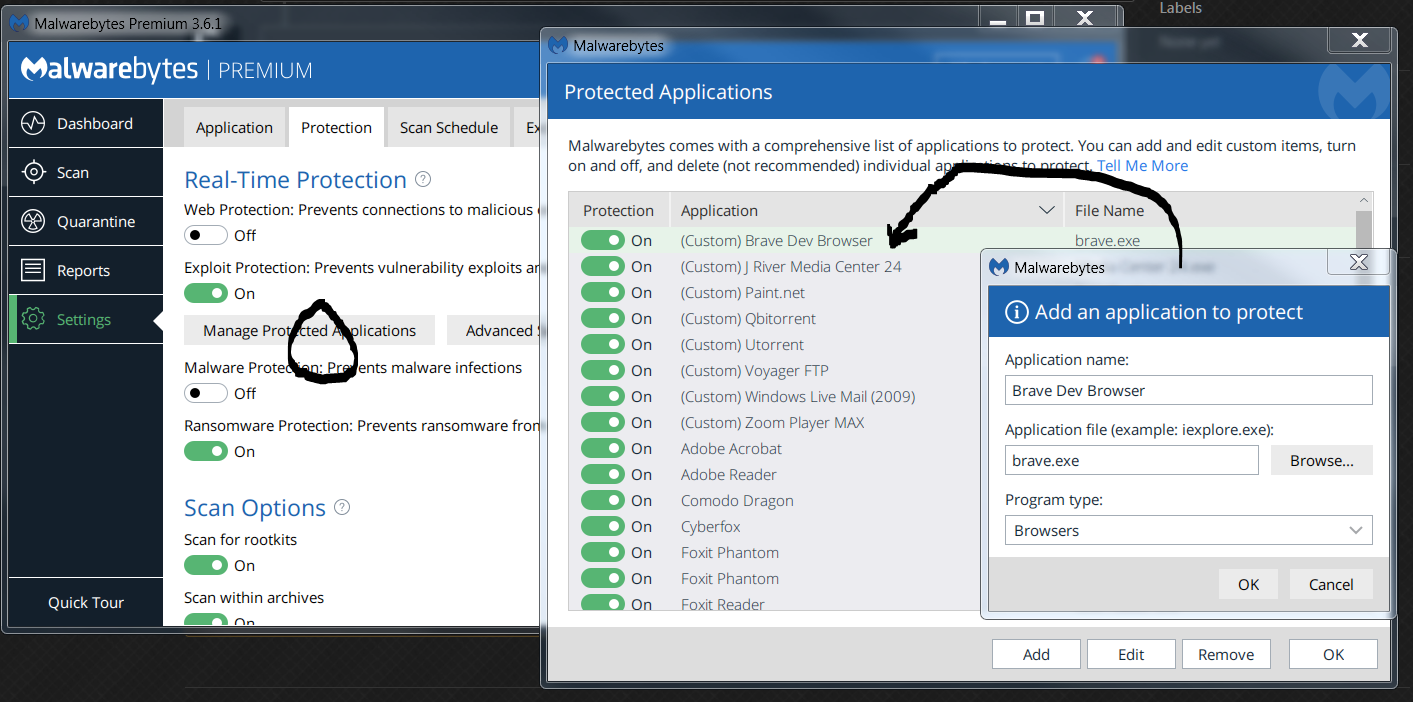Viewport: 1413px width, 702px height.
Task: Click Real-Time Protection help question mark
Action: tap(423, 179)
